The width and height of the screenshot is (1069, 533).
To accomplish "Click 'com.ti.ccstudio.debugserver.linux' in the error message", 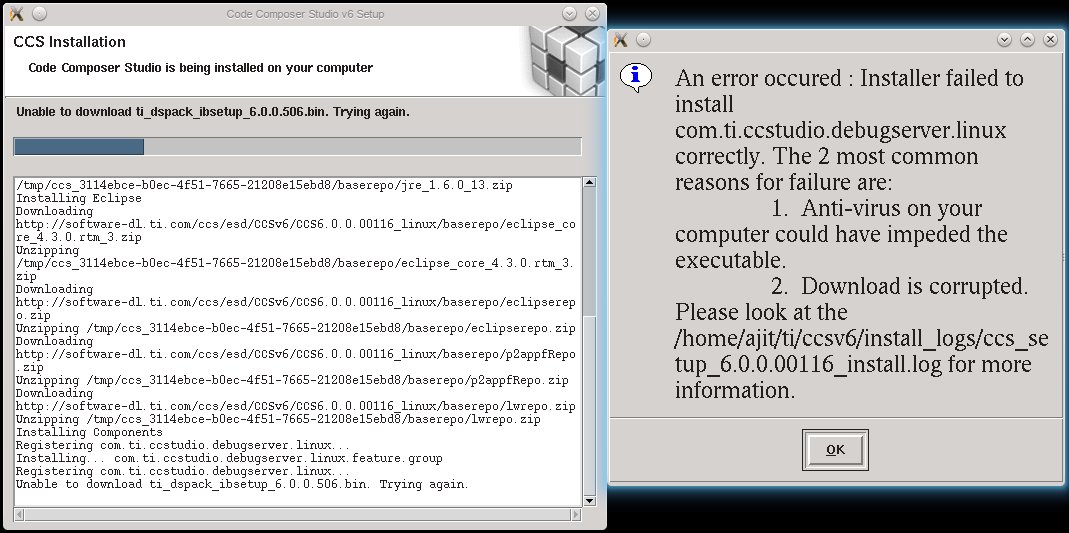I will click(841, 130).
